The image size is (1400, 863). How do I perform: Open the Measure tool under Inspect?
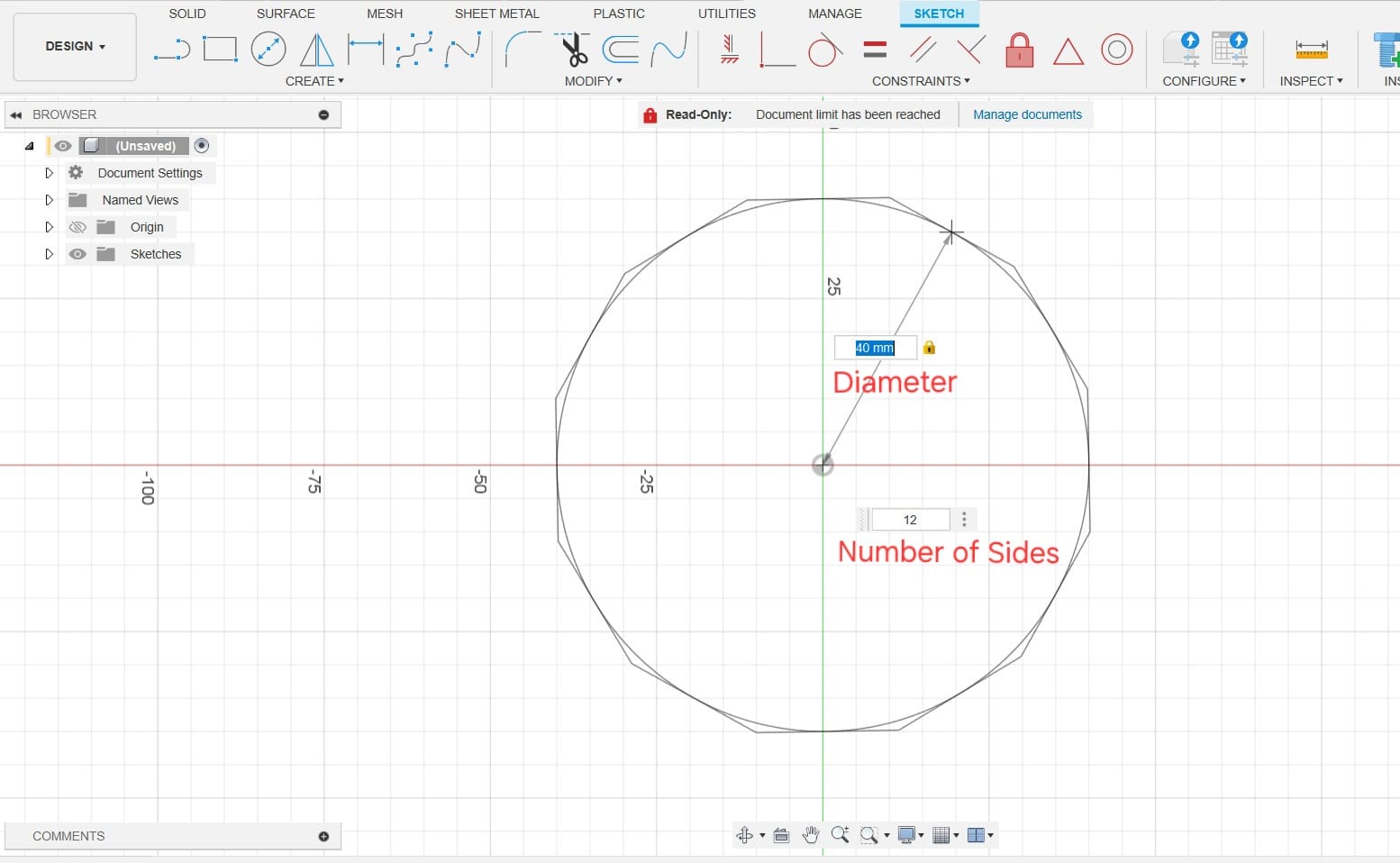point(1311,50)
